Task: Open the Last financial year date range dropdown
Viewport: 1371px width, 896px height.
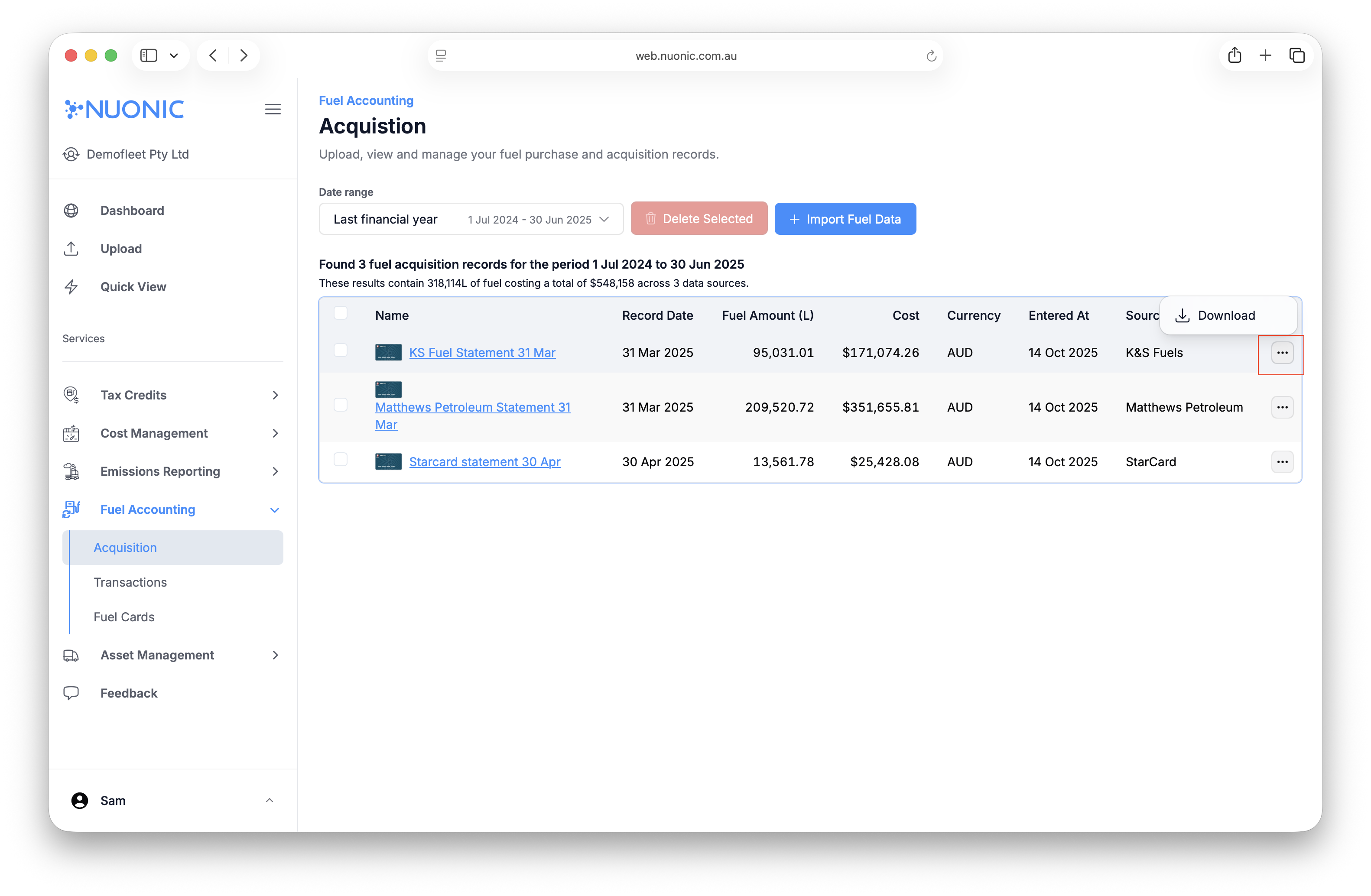Action: [x=471, y=219]
